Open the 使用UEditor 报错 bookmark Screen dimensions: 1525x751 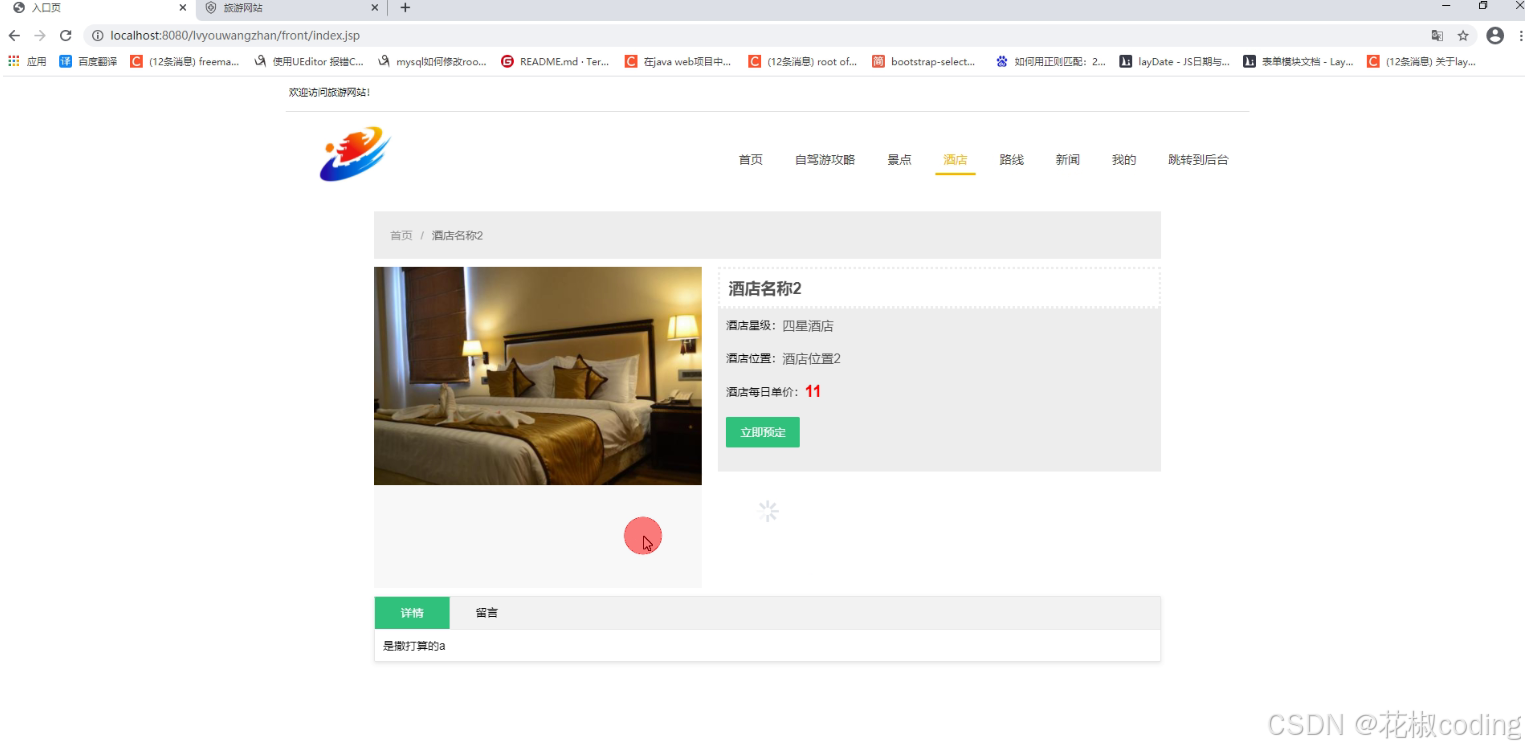click(x=309, y=61)
